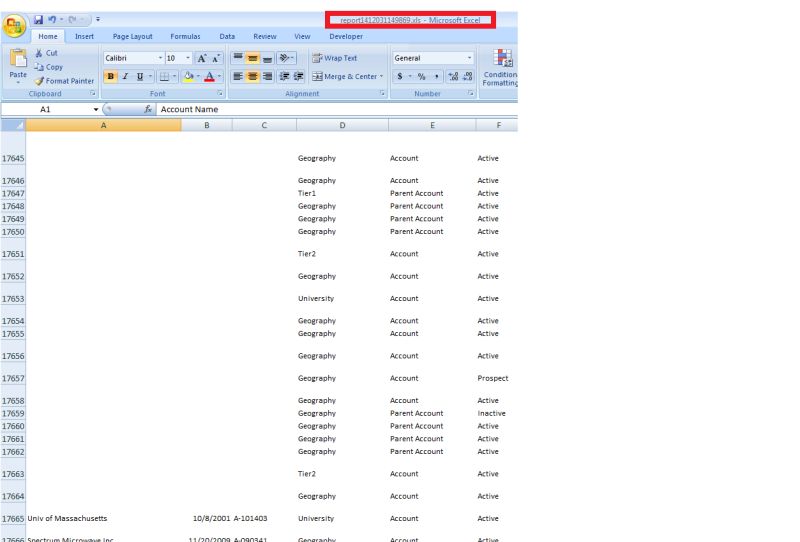Increase the cell indent
Screen dimensions: 800x542
pyautogui.click(x=299, y=77)
